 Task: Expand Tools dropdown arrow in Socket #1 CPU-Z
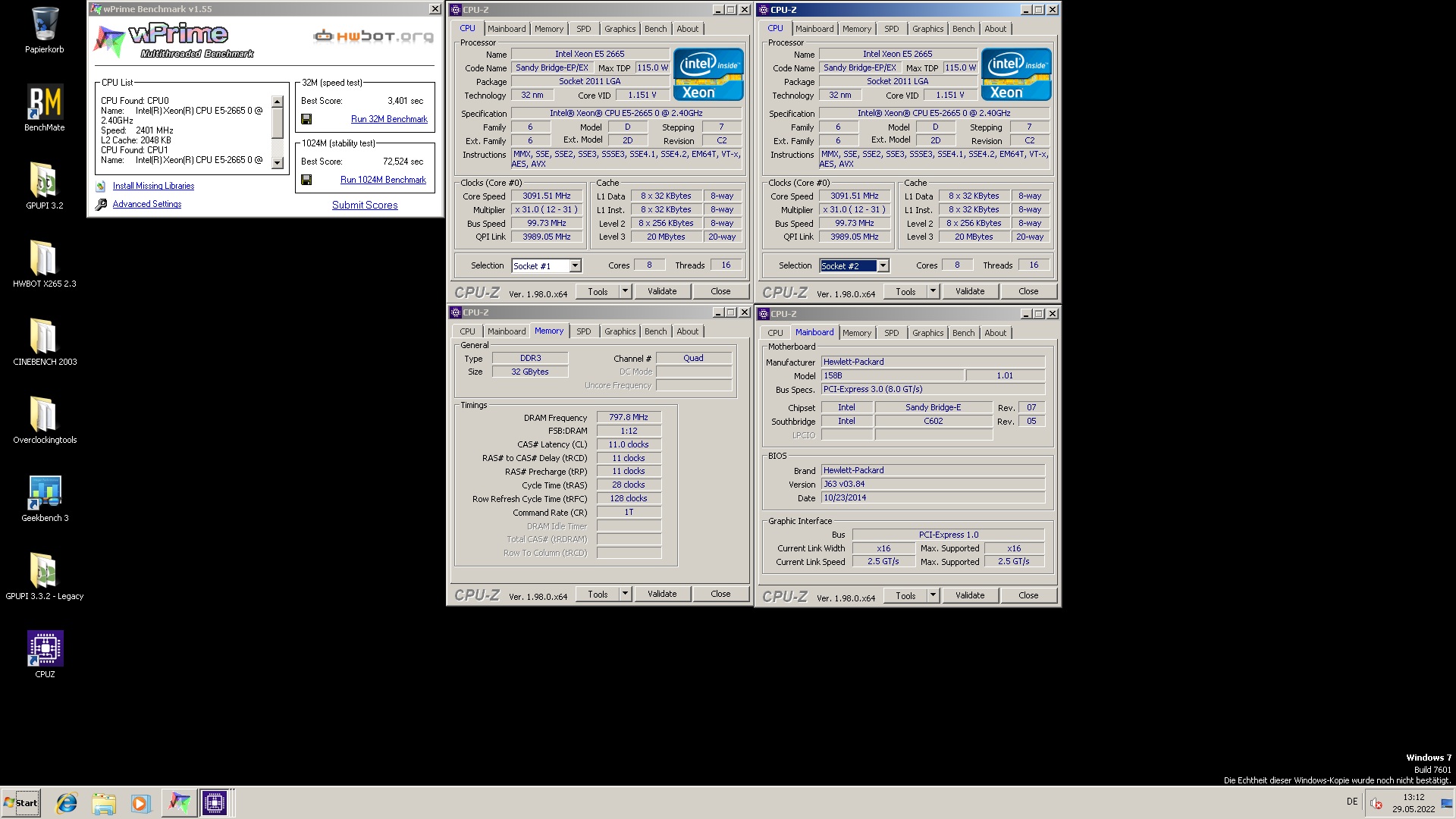tap(625, 291)
